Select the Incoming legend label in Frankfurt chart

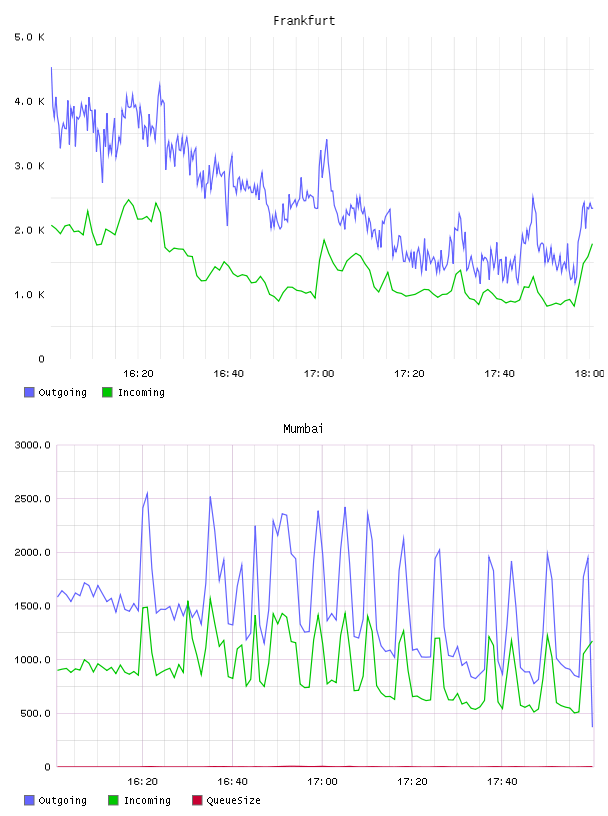tap(141, 392)
